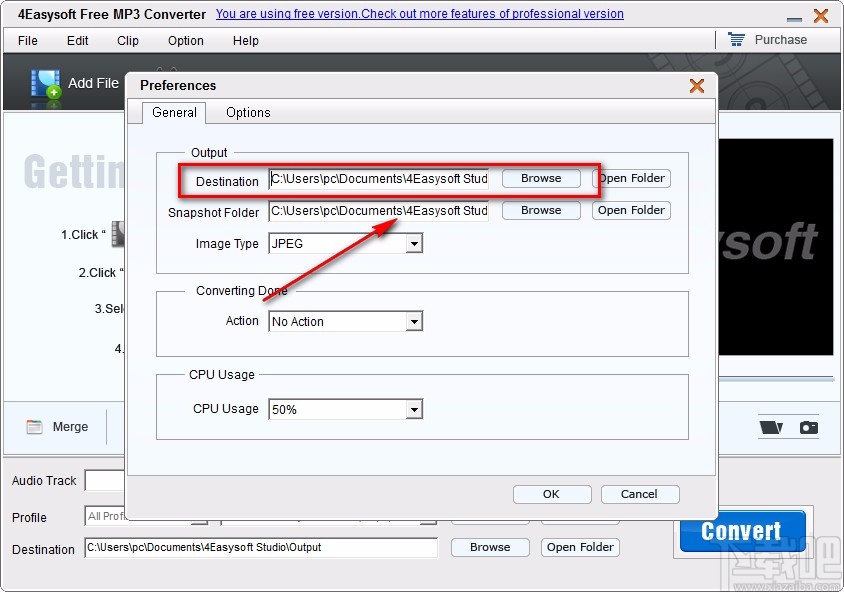Click the blue Convert button
Screen dimensions: 844x592
click(x=742, y=531)
